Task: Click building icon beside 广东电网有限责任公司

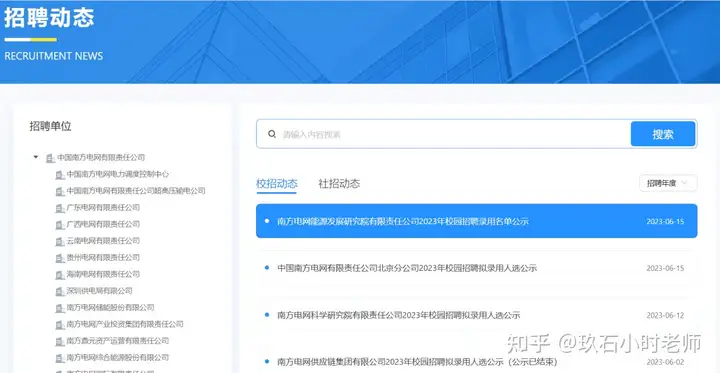Action: point(60,208)
